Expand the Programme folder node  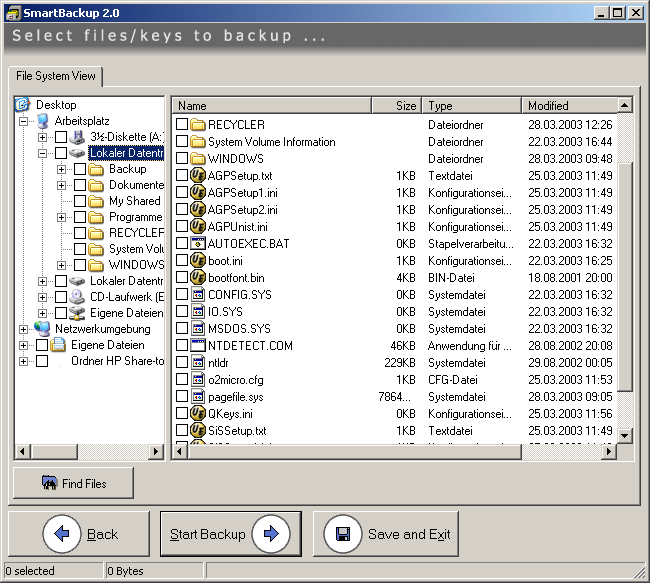(x=61, y=217)
